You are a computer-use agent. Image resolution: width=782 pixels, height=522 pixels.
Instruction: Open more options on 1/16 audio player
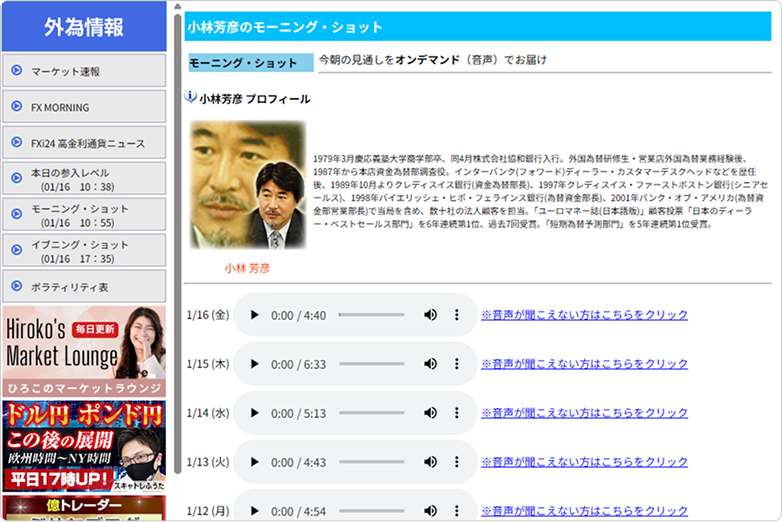pyautogui.click(x=456, y=315)
